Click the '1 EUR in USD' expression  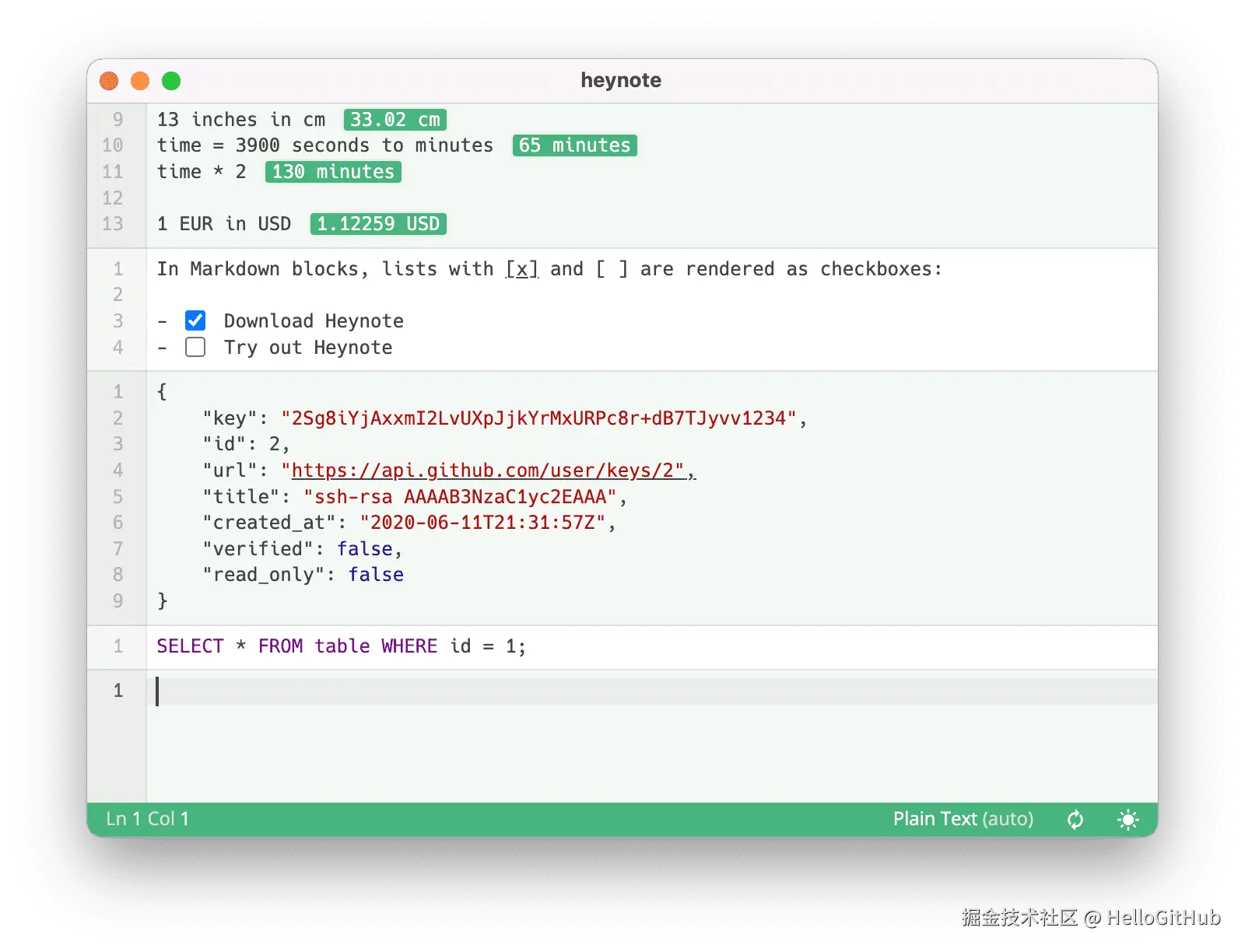pyautogui.click(x=224, y=224)
